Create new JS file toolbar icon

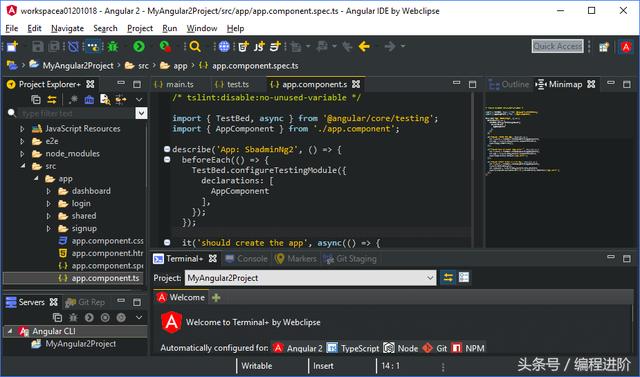tap(259, 47)
